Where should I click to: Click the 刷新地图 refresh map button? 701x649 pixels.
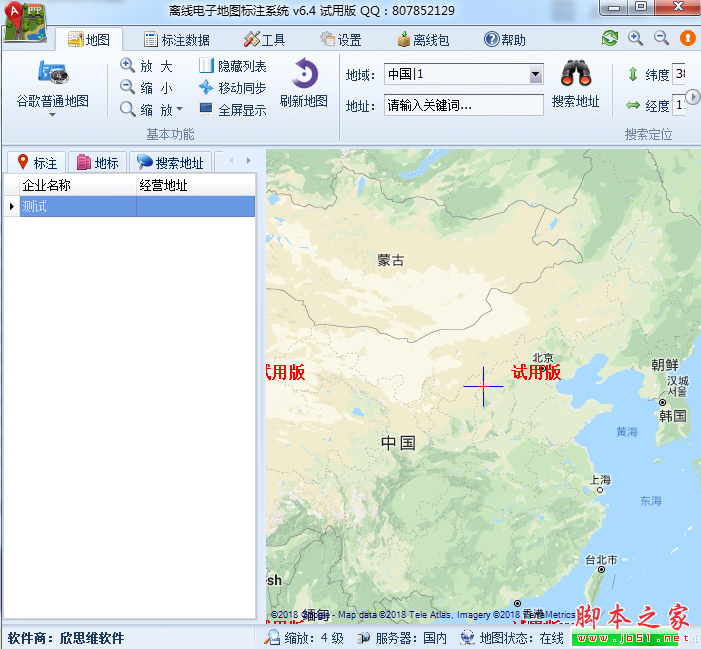(x=304, y=83)
